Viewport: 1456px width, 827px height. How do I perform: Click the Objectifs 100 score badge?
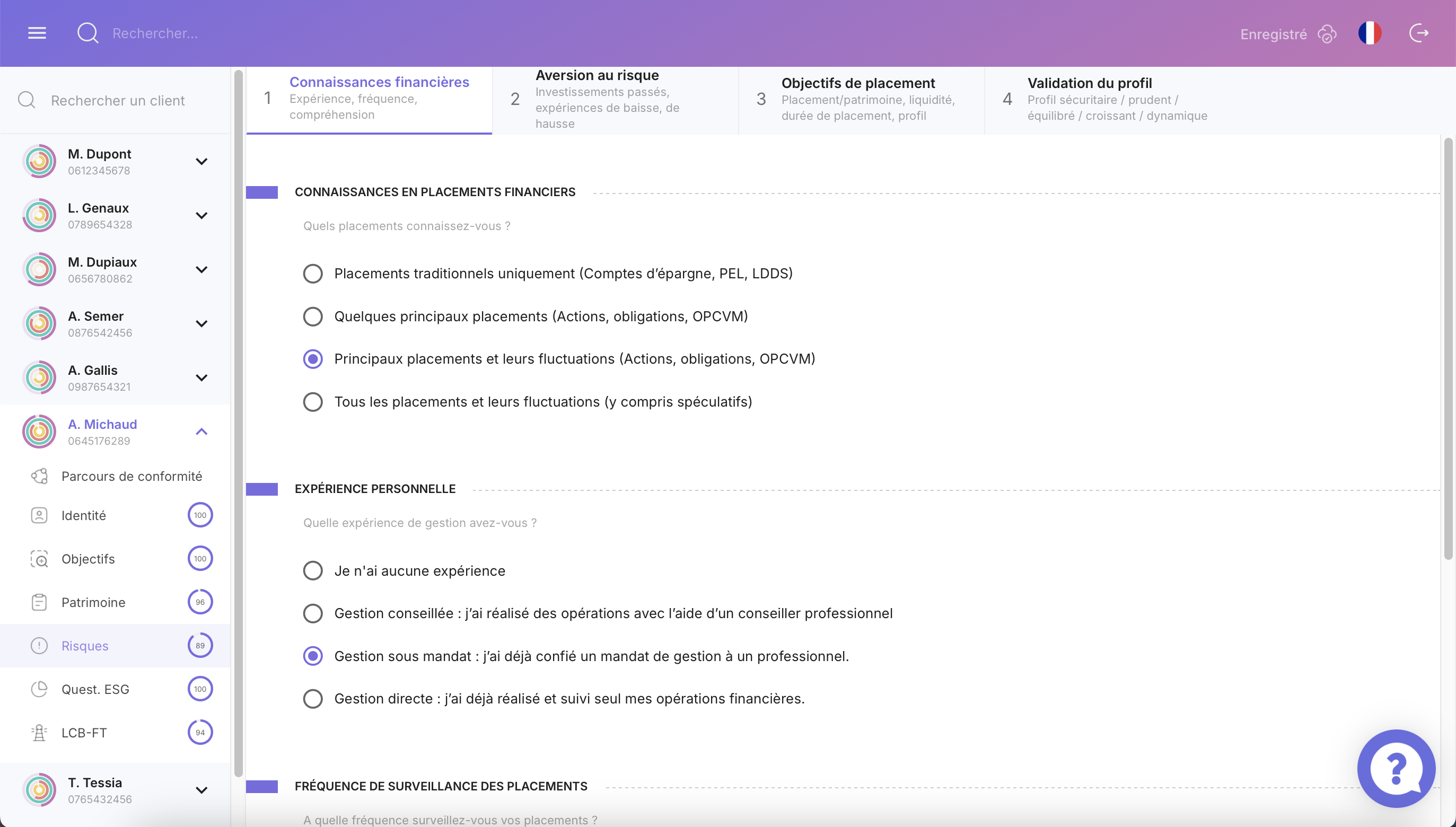(x=199, y=558)
